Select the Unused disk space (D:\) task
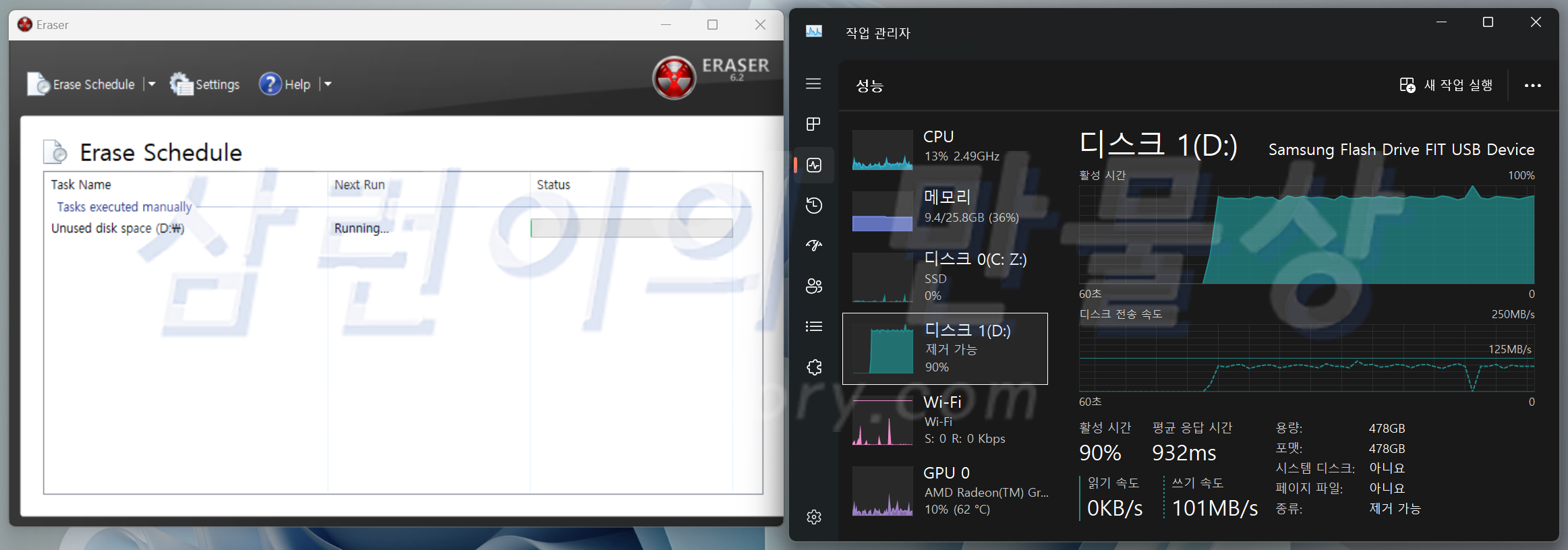 (117, 228)
